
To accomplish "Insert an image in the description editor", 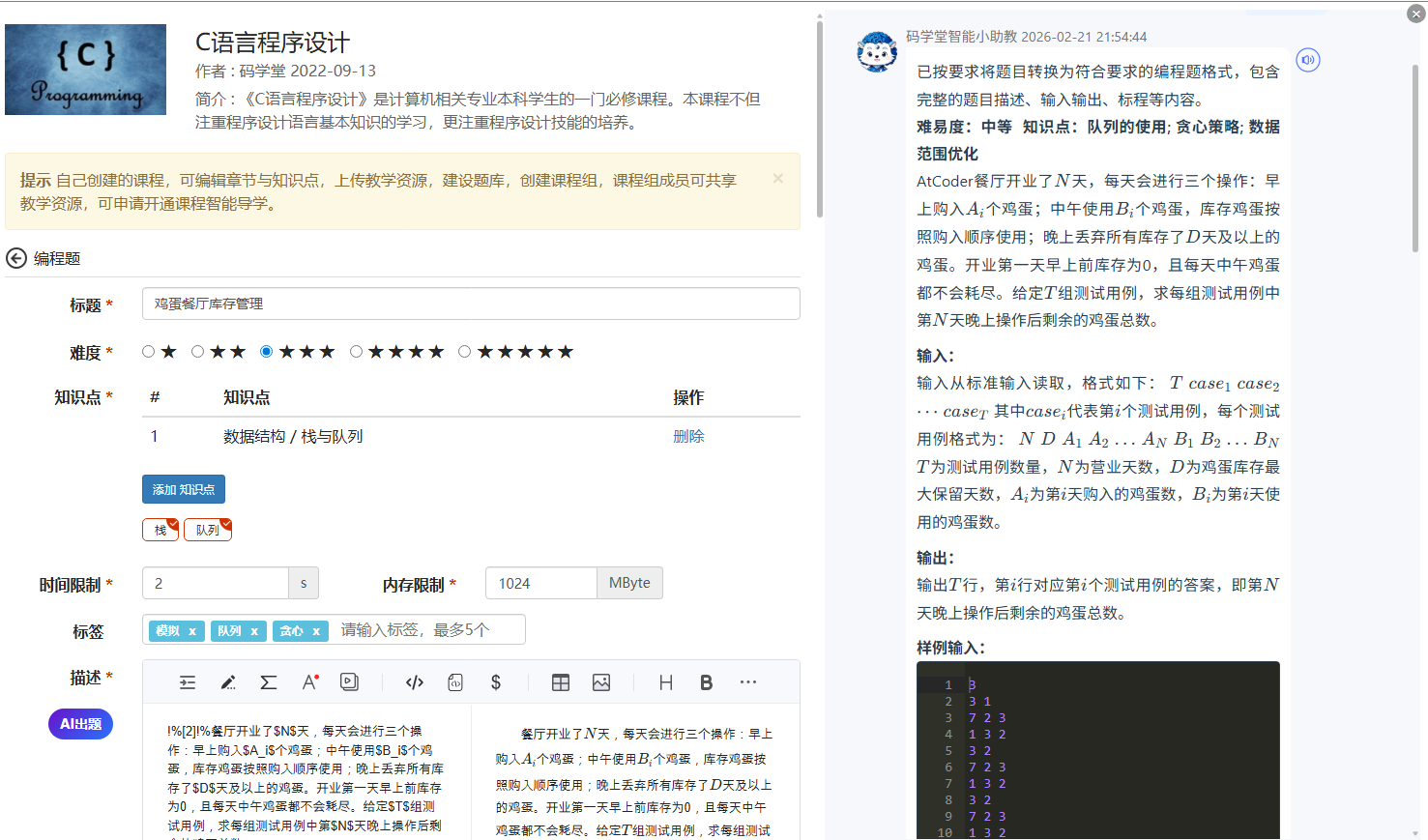I will [x=601, y=682].
